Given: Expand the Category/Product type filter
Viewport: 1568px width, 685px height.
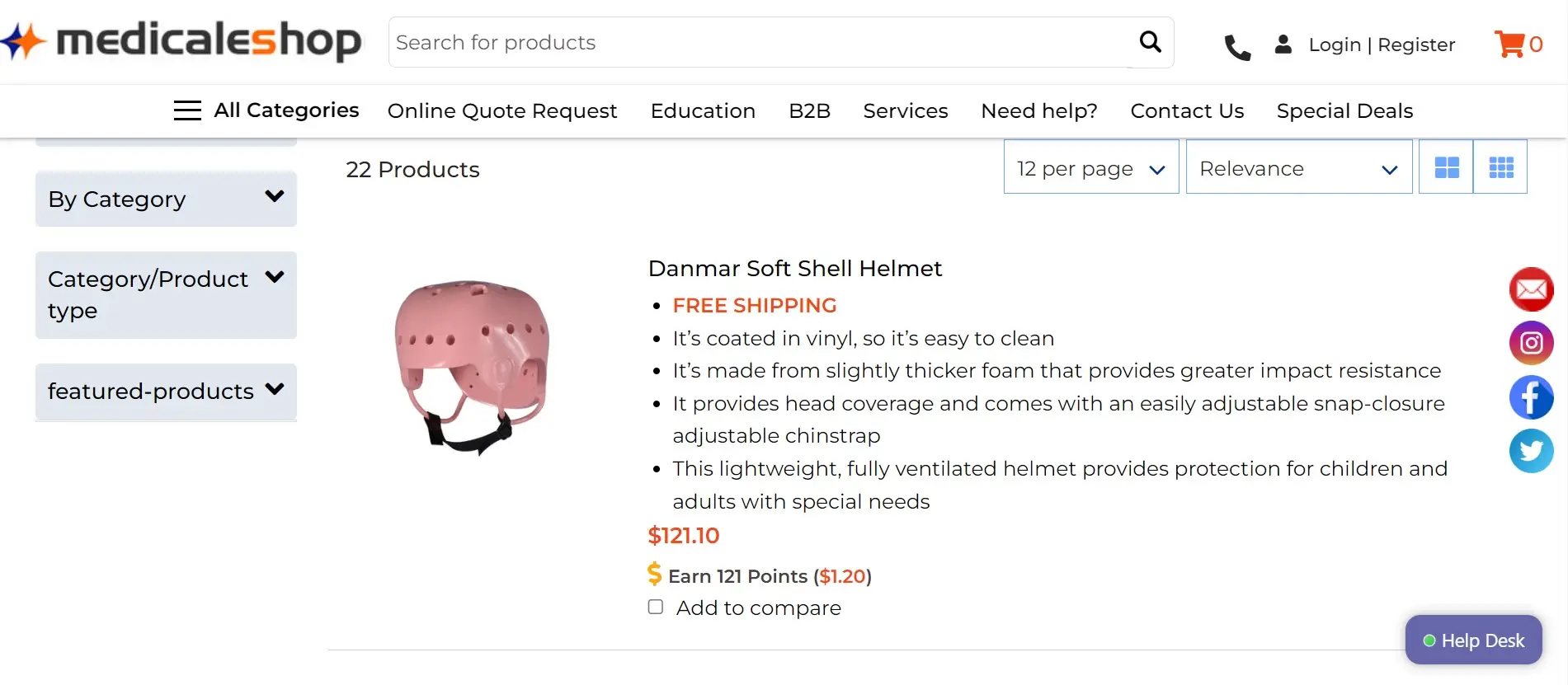Looking at the screenshot, I should [x=165, y=294].
